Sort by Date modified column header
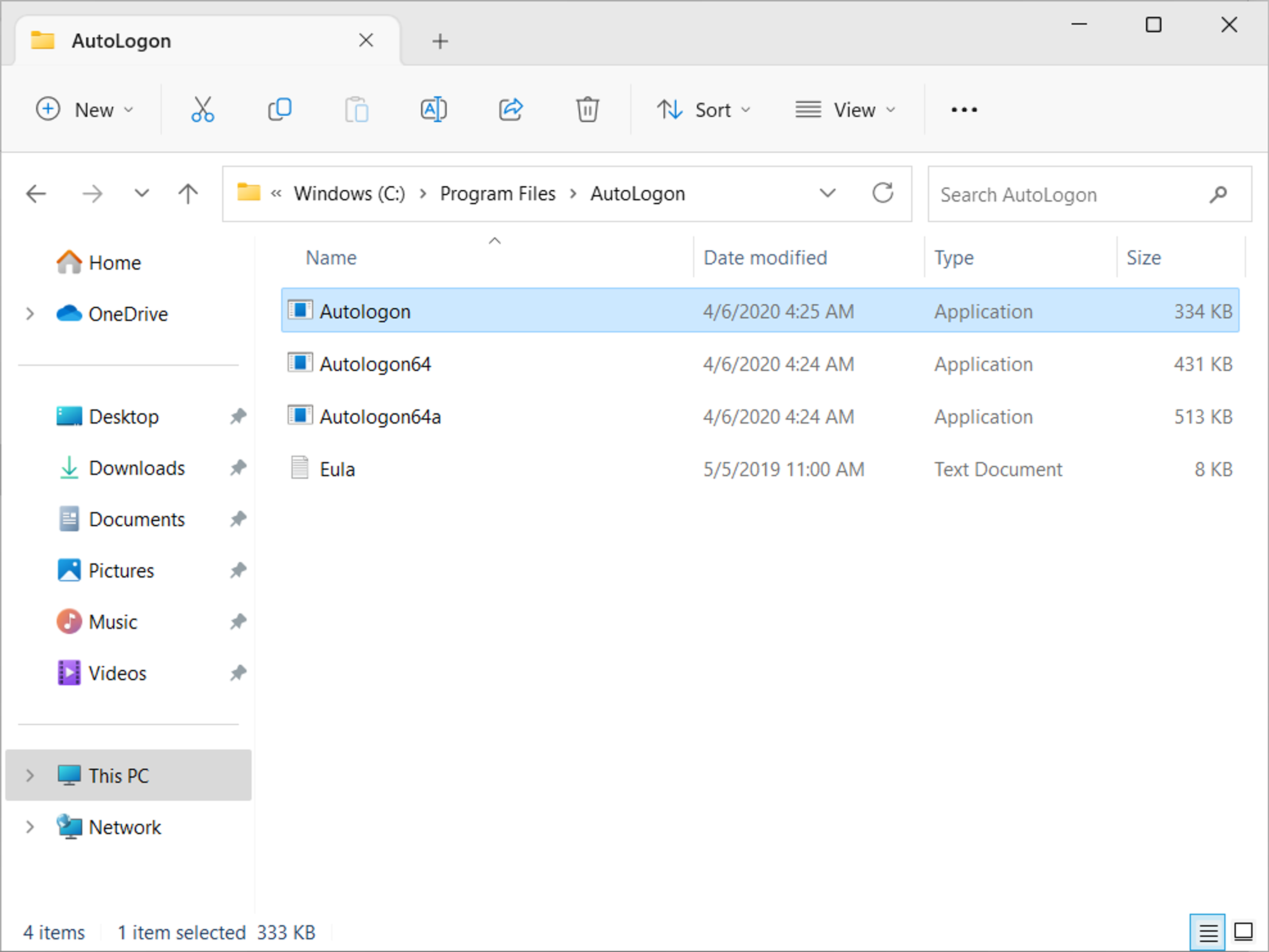This screenshot has height=952, width=1269. pyautogui.click(x=765, y=258)
